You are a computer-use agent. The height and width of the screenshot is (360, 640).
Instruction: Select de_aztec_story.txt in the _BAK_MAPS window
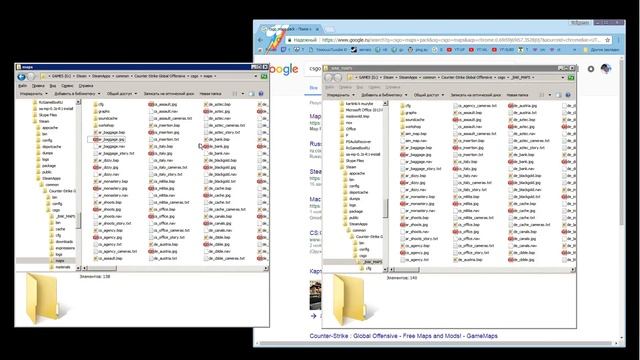tap(527, 148)
